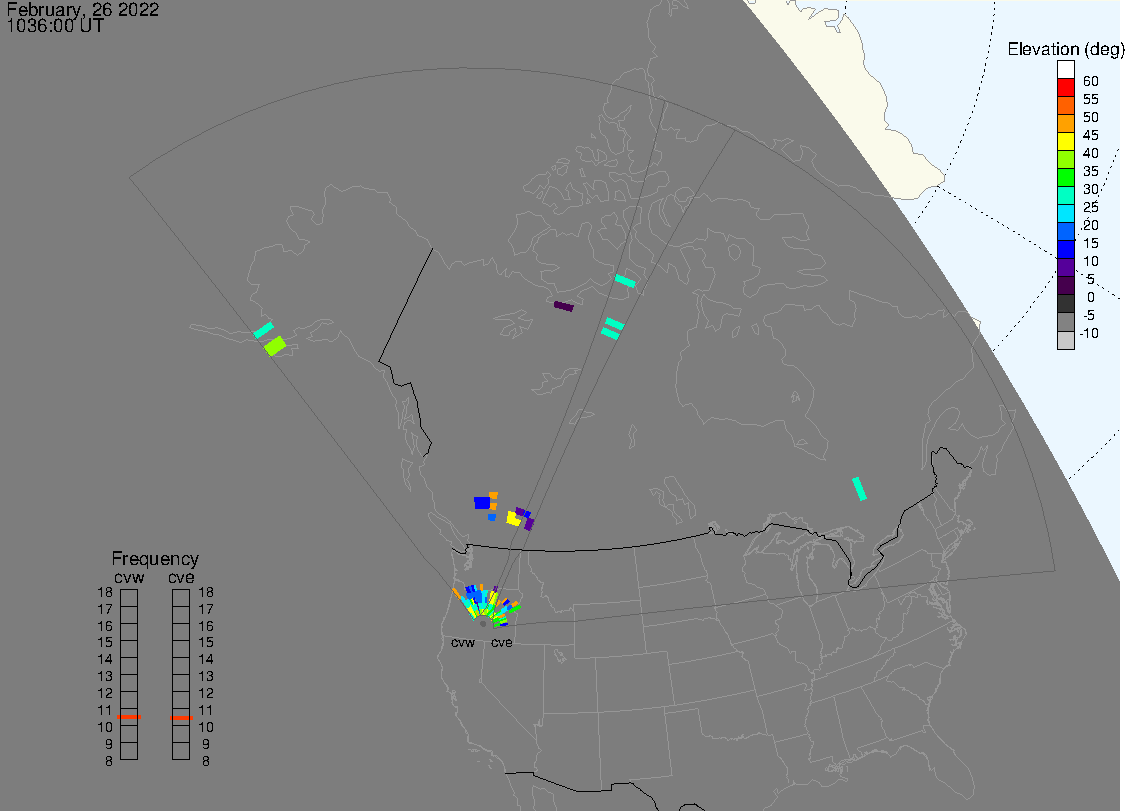This screenshot has height=811, width=1125.
Task: Click the "cve" radar site label on map
Action: click(502, 642)
